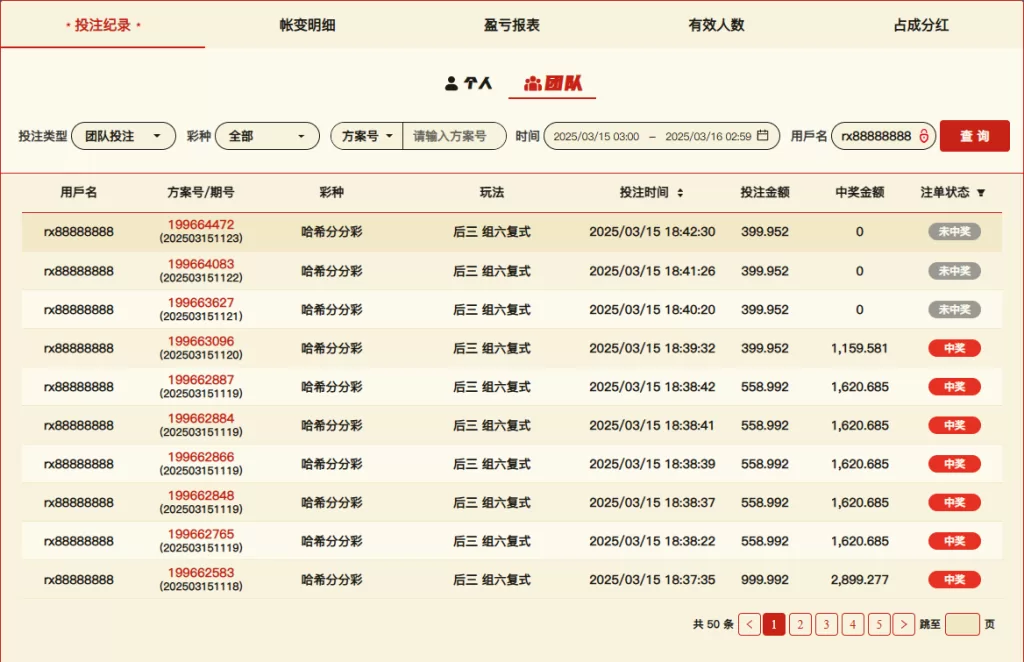This screenshot has width=1024, height=662.
Task: Select start date 2025/03/15 03:00
Action: pos(596,136)
